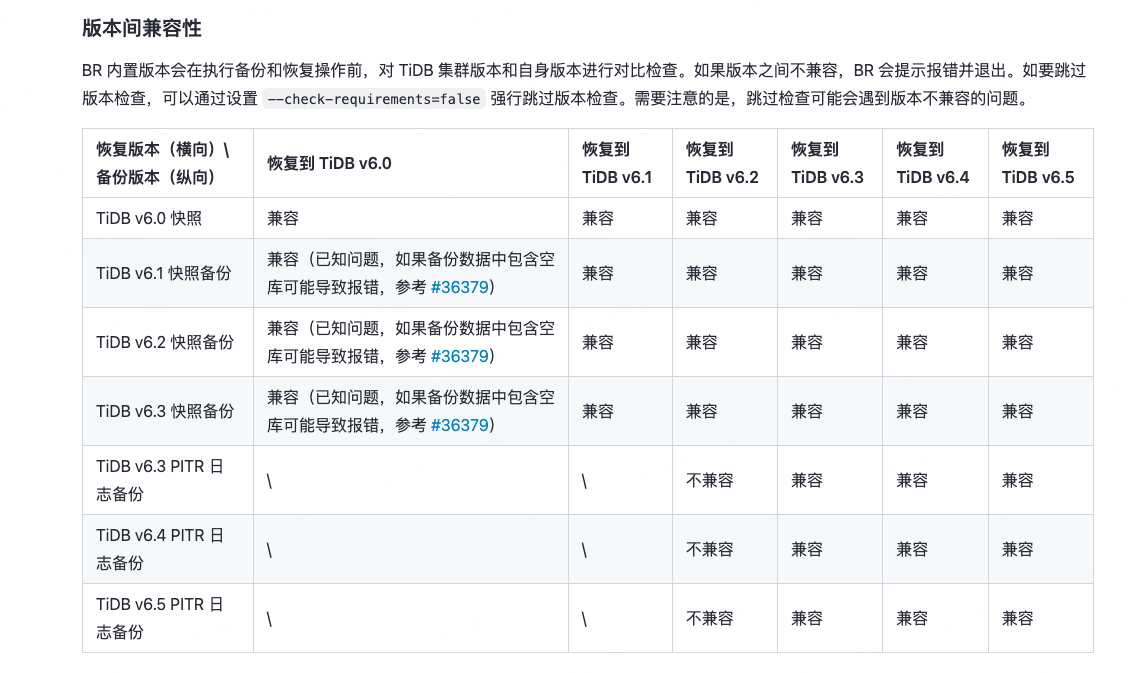Open #36379 link in v6.2 快照备份 row
1132x673 pixels.
[459, 357]
